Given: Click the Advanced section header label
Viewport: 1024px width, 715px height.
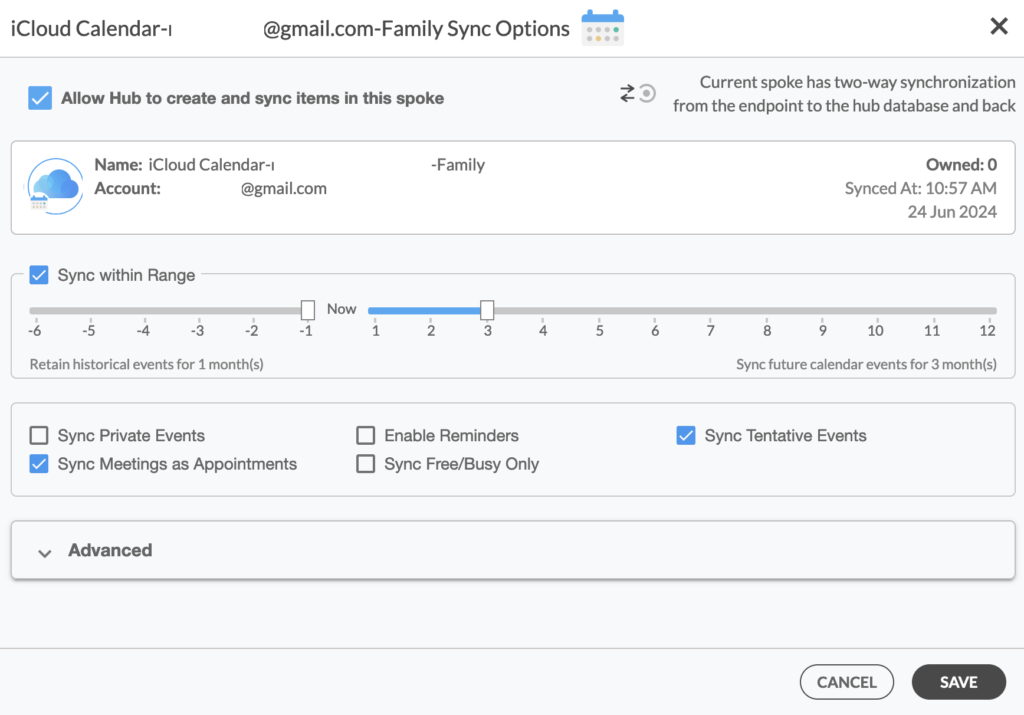Looking at the screenshot, I should click(x=110, y=550).
